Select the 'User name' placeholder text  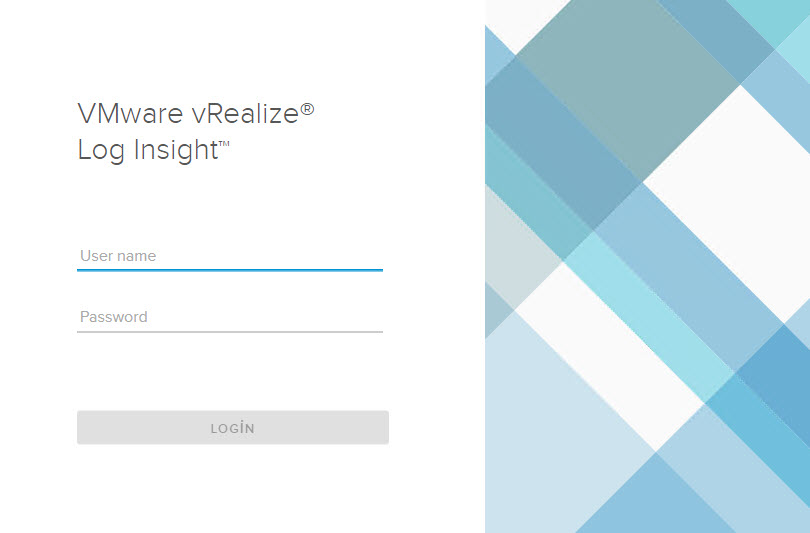coord(118,256)
